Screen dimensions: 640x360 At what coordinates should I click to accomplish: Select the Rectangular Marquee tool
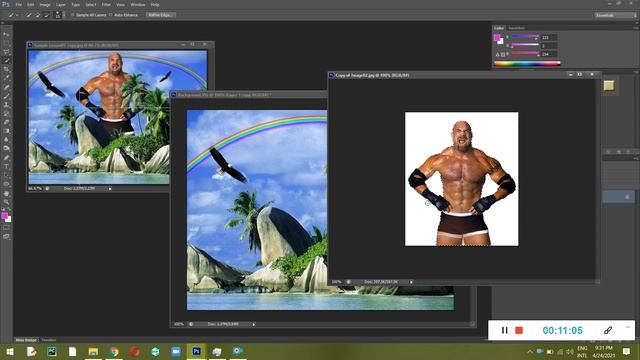tap(6, 43)
